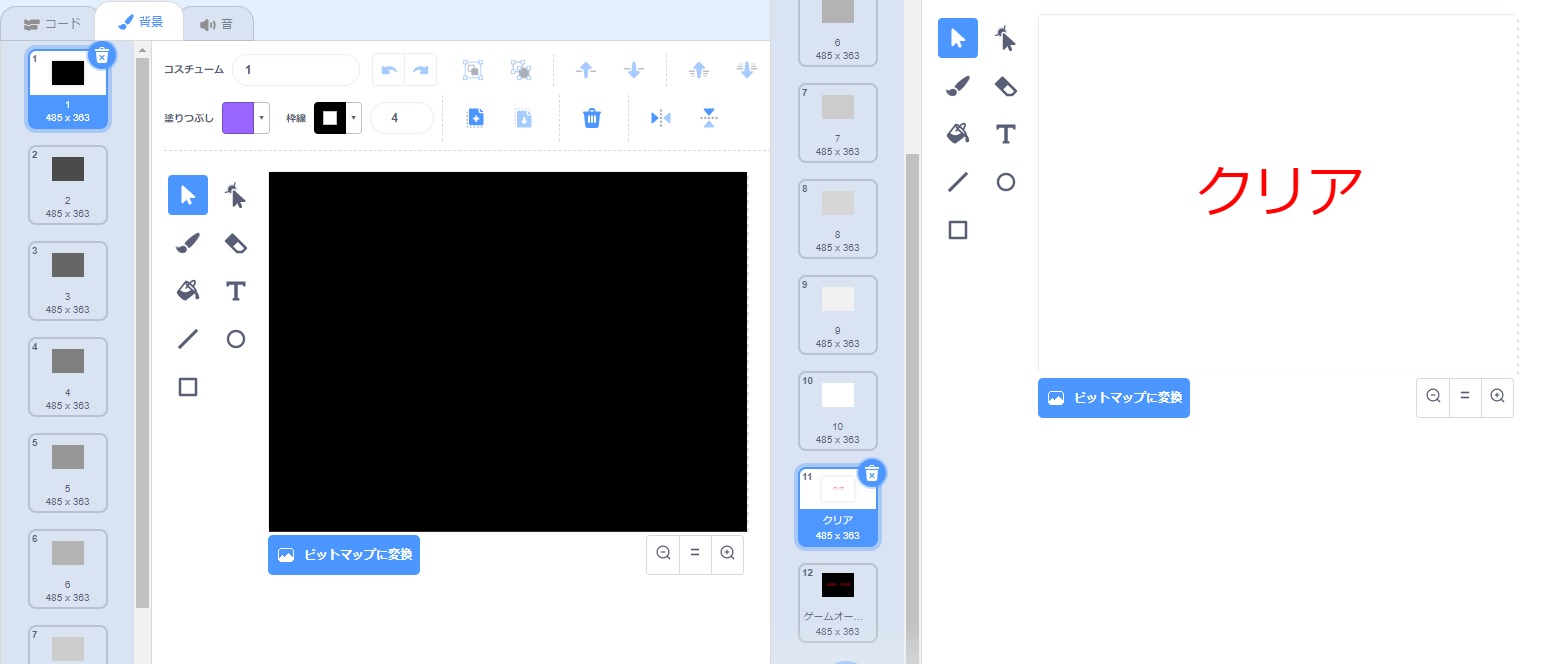Click the purple fill color swatch
This screenshot has width=1555, height=664.
238,118
